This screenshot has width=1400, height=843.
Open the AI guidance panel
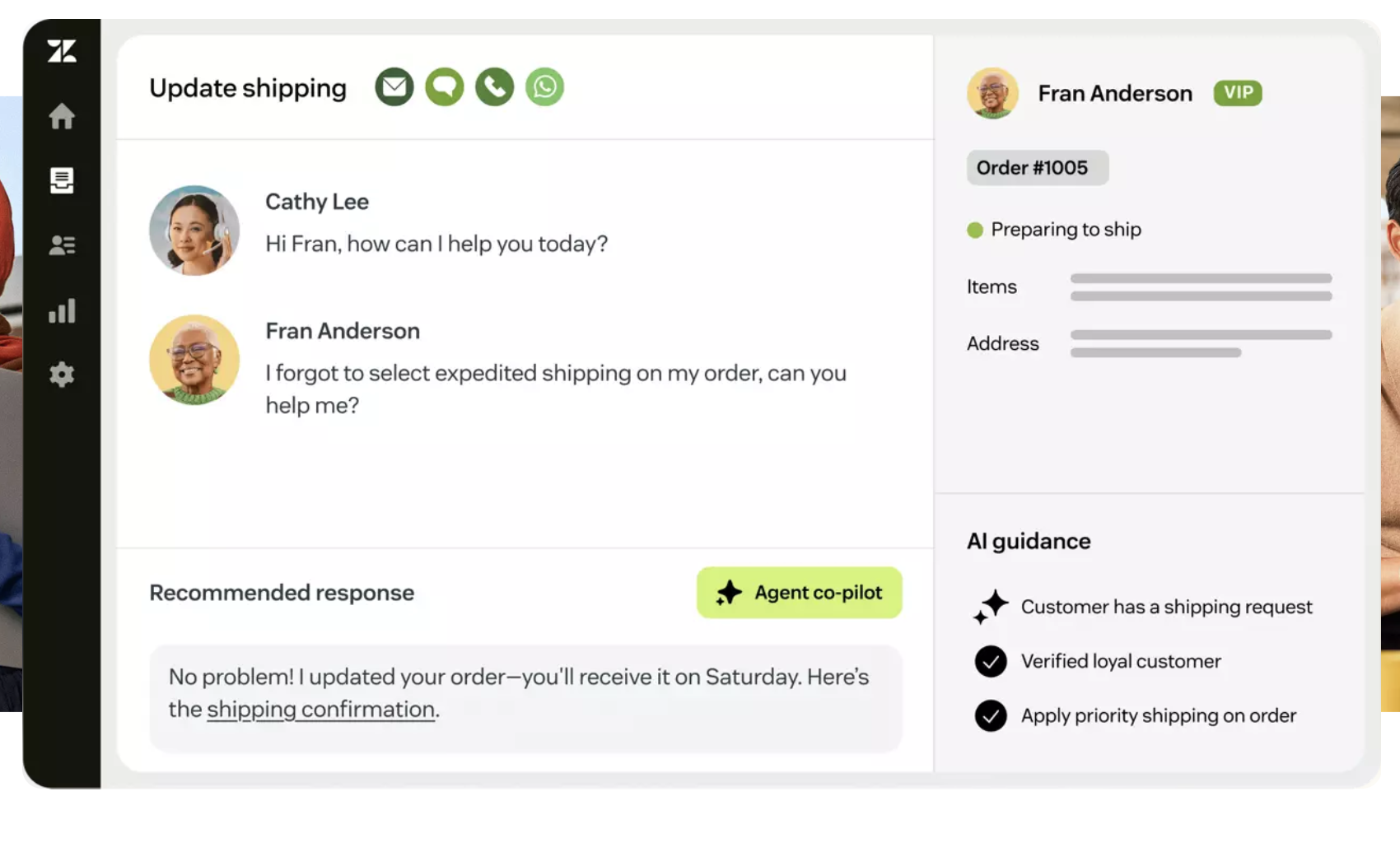pyautogui.click(x=1028, y=541)
